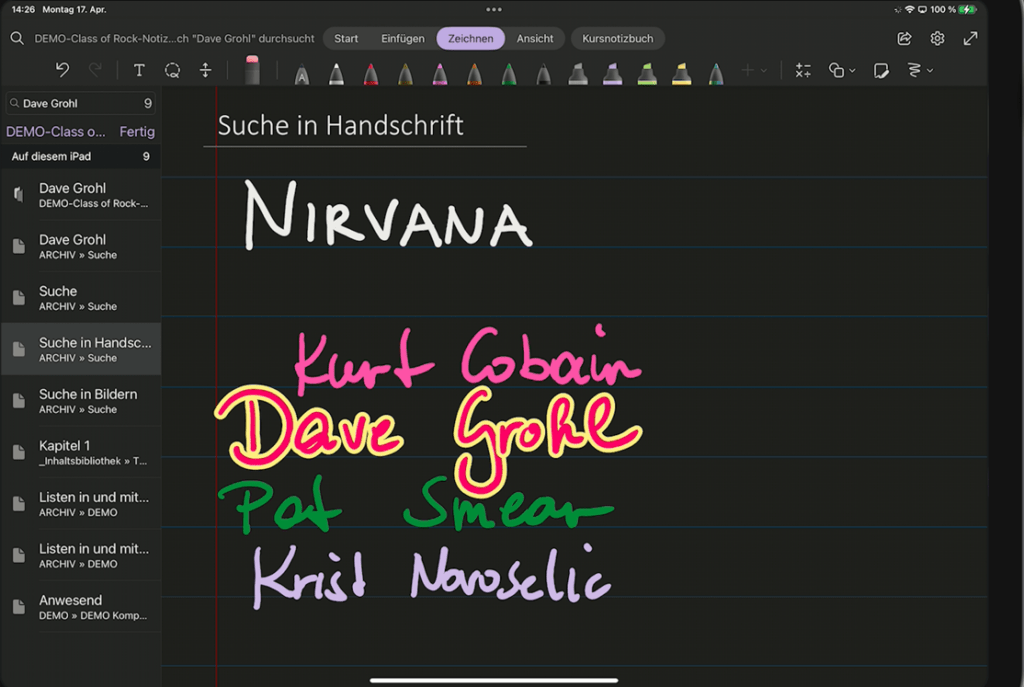Open Dave Grohl result in ARCHIV » Suche

click(81, 246)
